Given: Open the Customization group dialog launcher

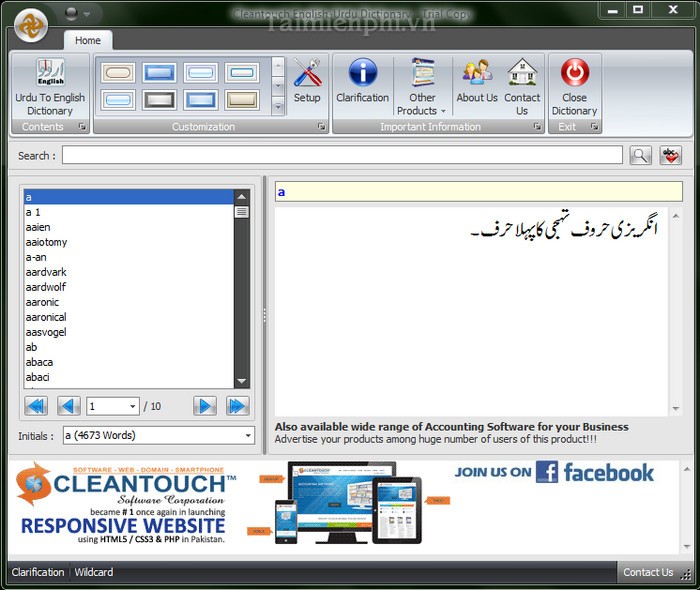Looking at the screenshot, I should click(321, 126).
